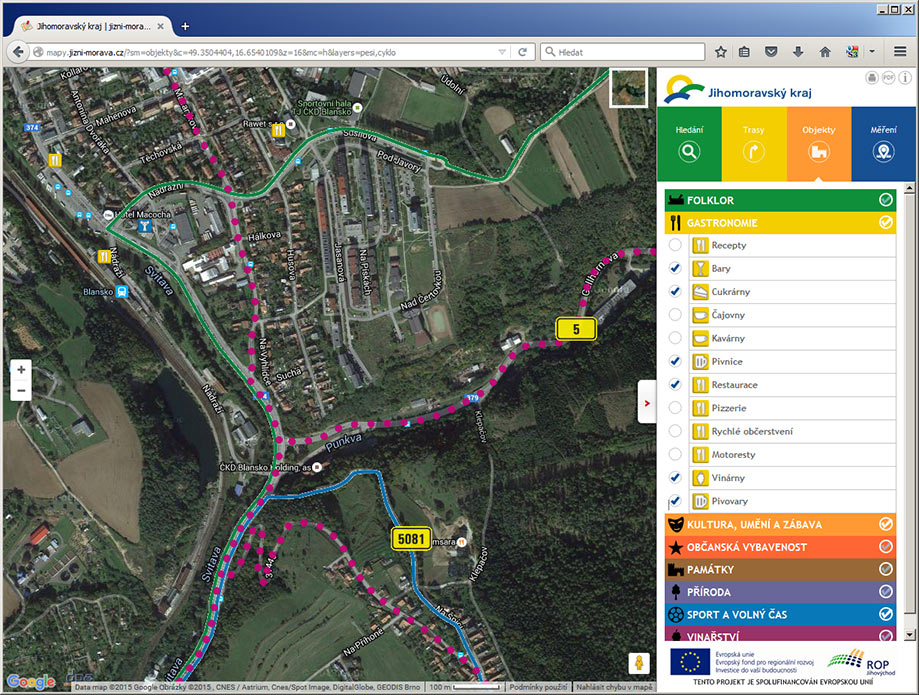Go back with browser back arrow
The width and height of the screenshot is (919, 695).
coord(18,52)
